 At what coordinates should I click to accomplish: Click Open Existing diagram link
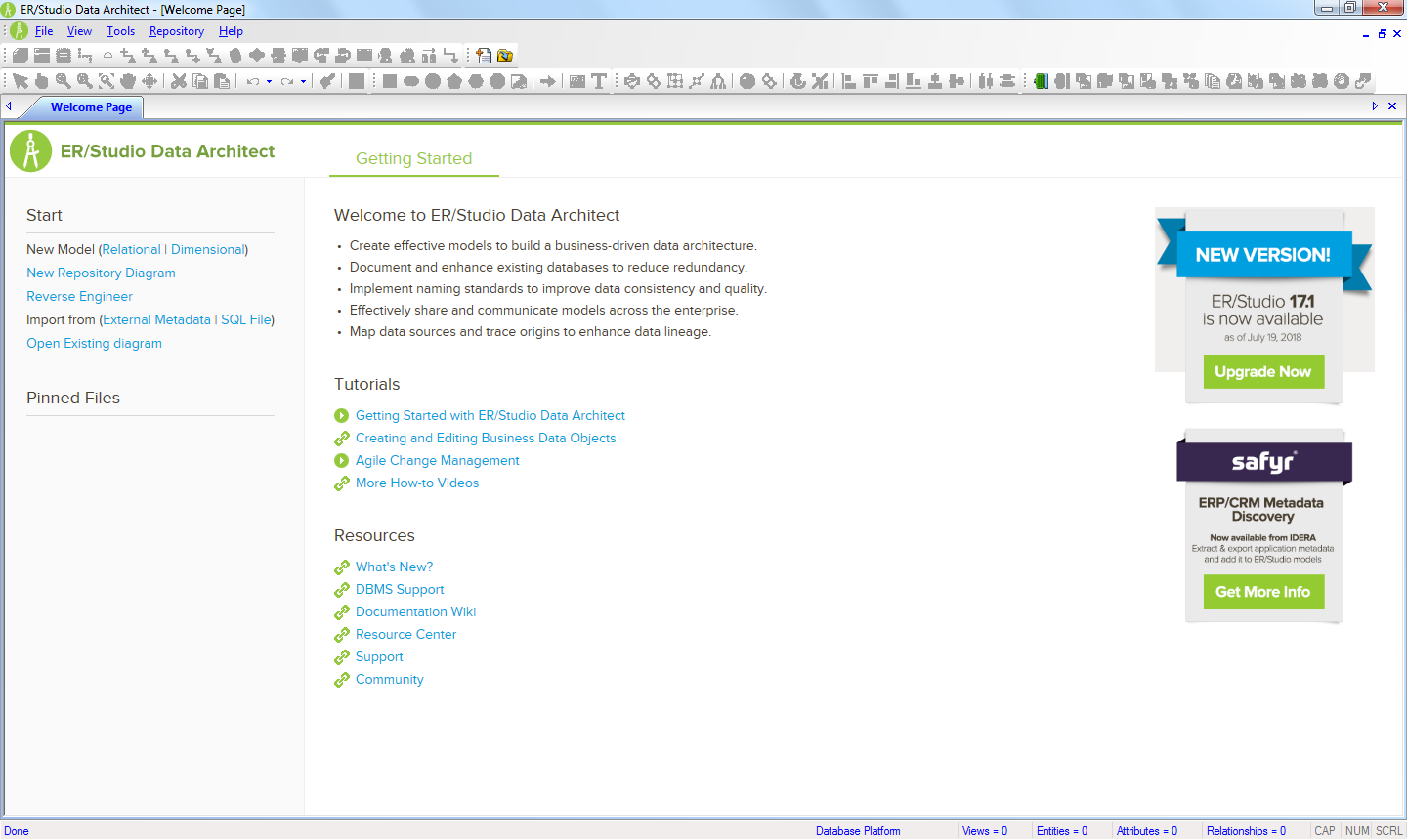tap(94, 343)
